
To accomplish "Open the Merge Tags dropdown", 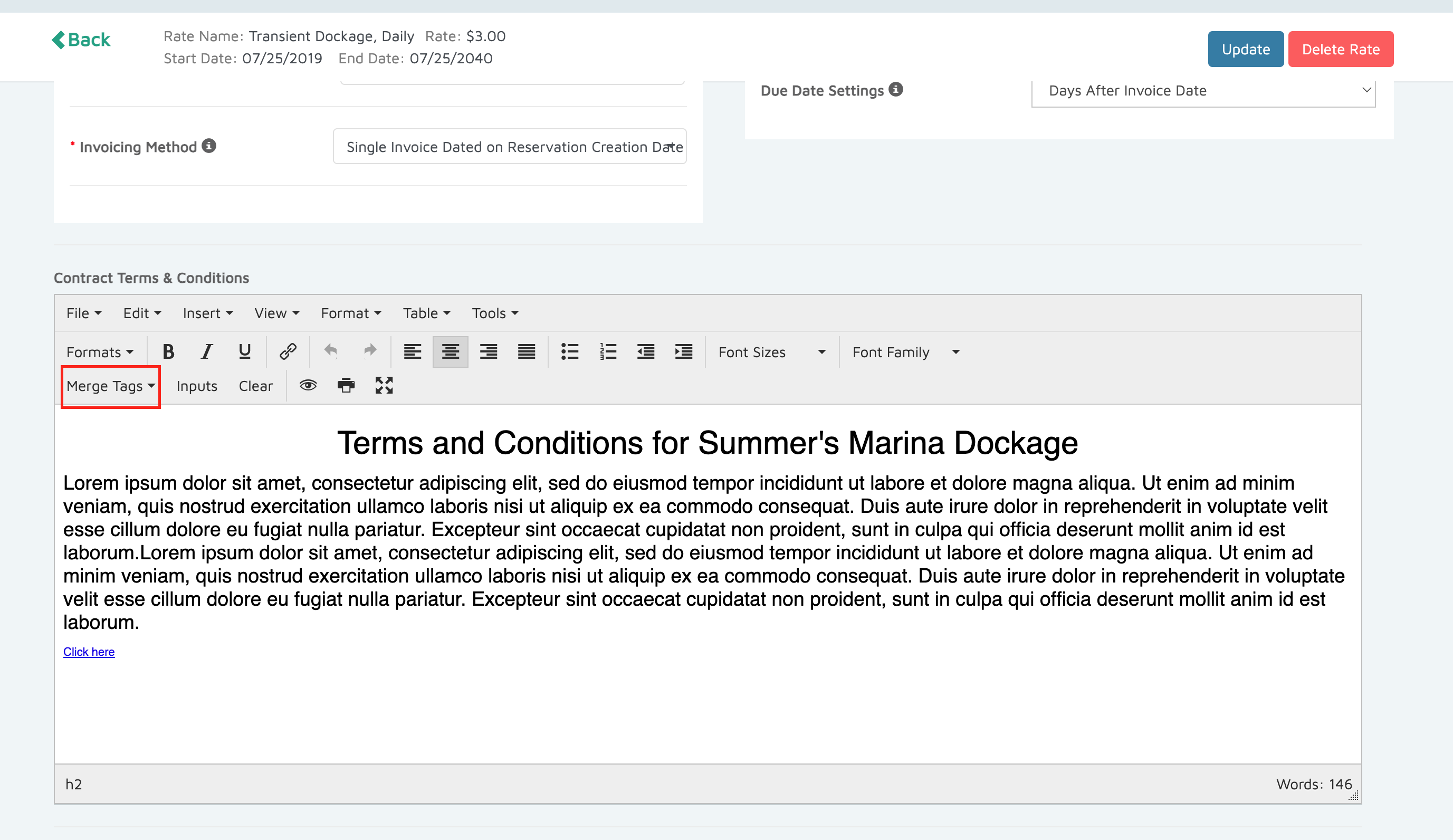I will click(x=111, y=386).
